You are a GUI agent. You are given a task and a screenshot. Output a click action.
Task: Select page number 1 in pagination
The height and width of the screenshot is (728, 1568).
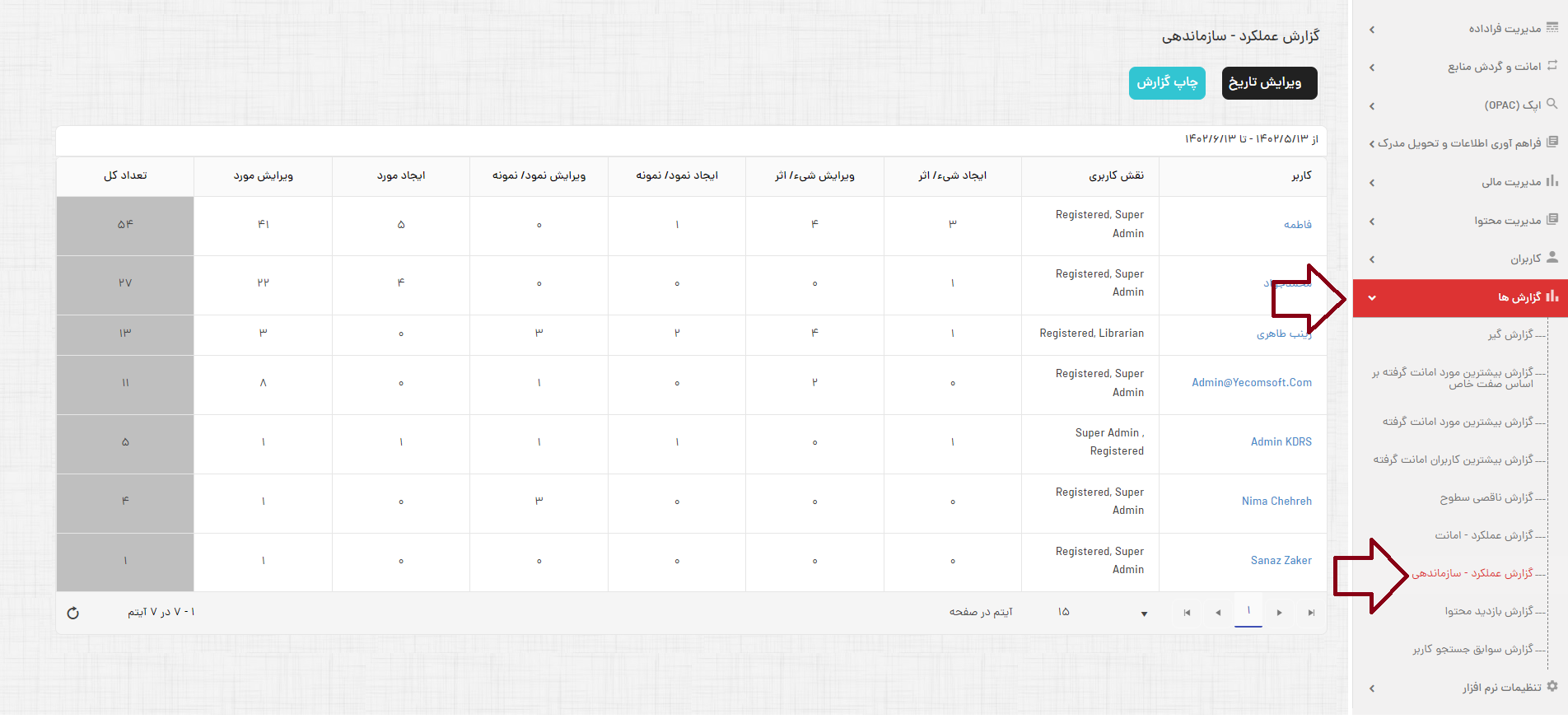click(x=1248, y=612)
